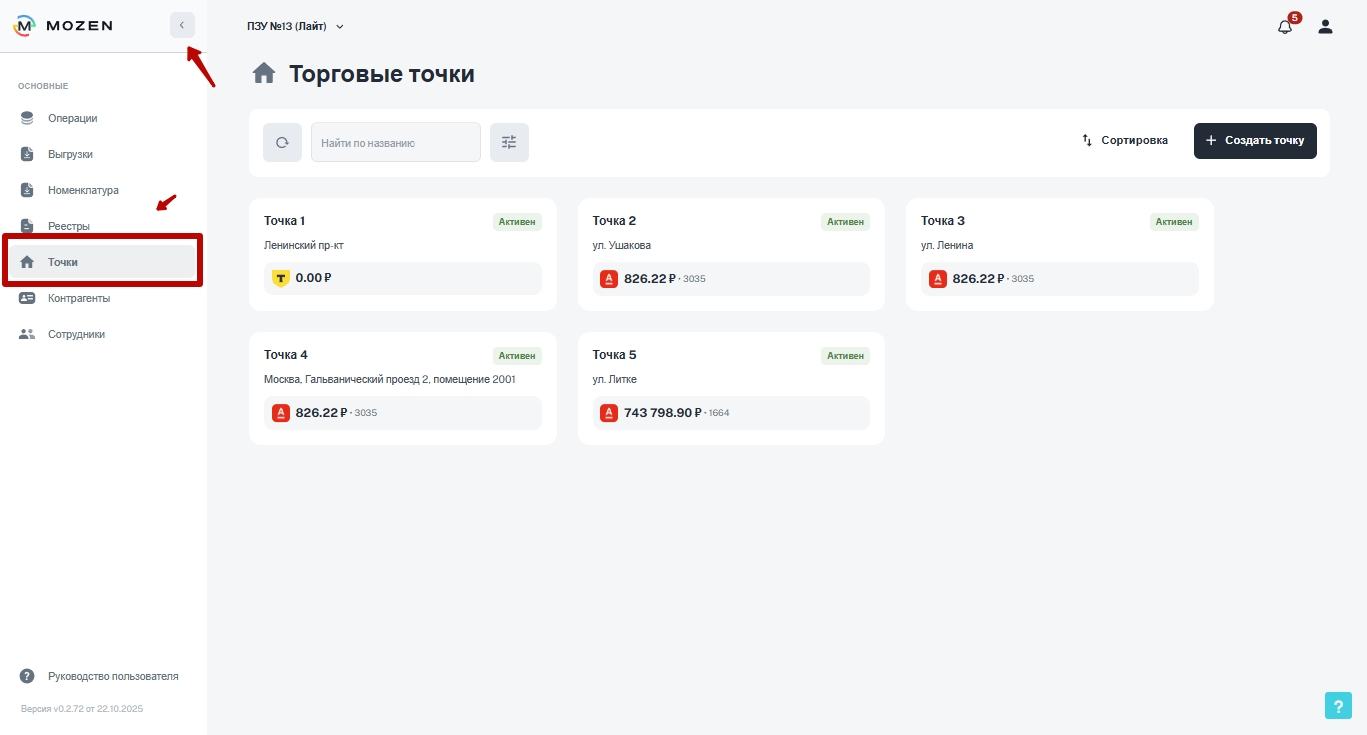
Task: Click the Сотрудники people icon
Action: 27,334
